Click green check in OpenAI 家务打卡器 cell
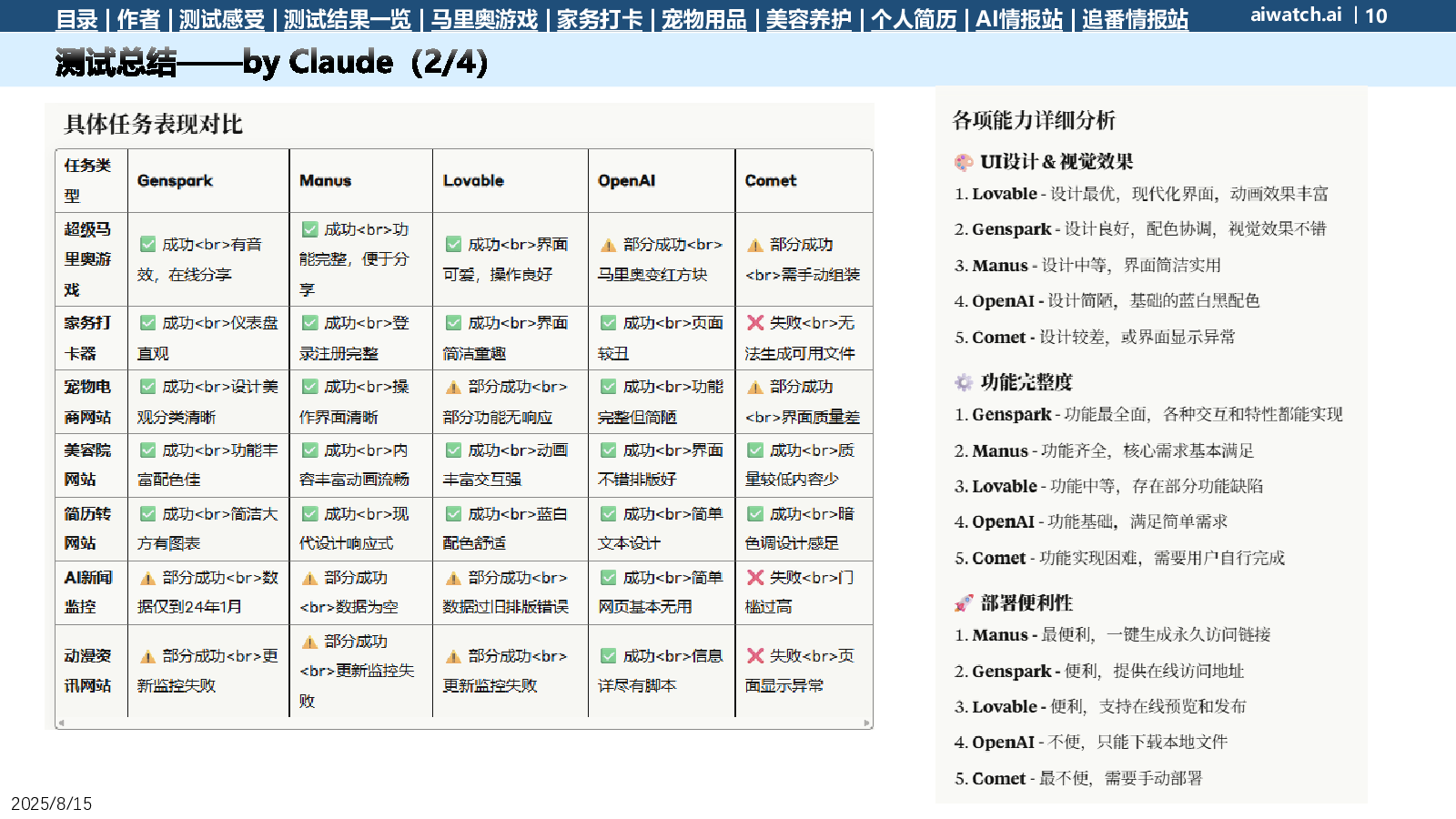This screenshot has height=819, width=1456. point(608,322)
